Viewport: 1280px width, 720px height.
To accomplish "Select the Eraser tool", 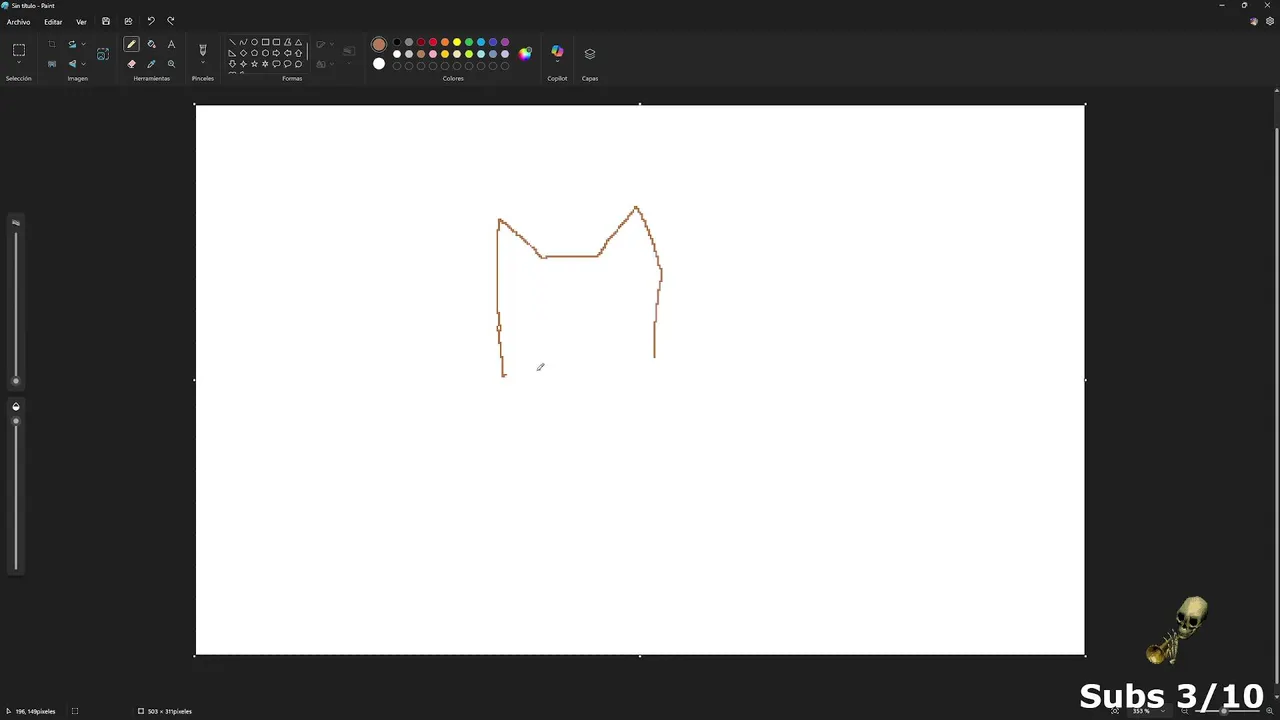I will click(131, 64).
